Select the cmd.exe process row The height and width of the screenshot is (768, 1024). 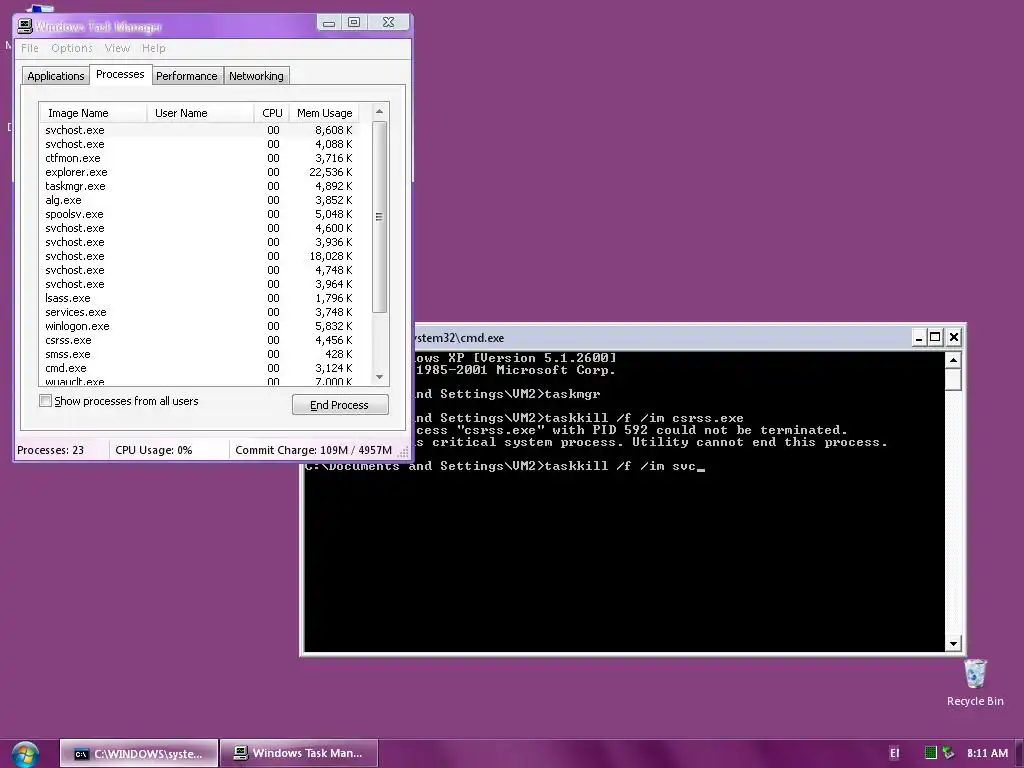click(199, 368)
